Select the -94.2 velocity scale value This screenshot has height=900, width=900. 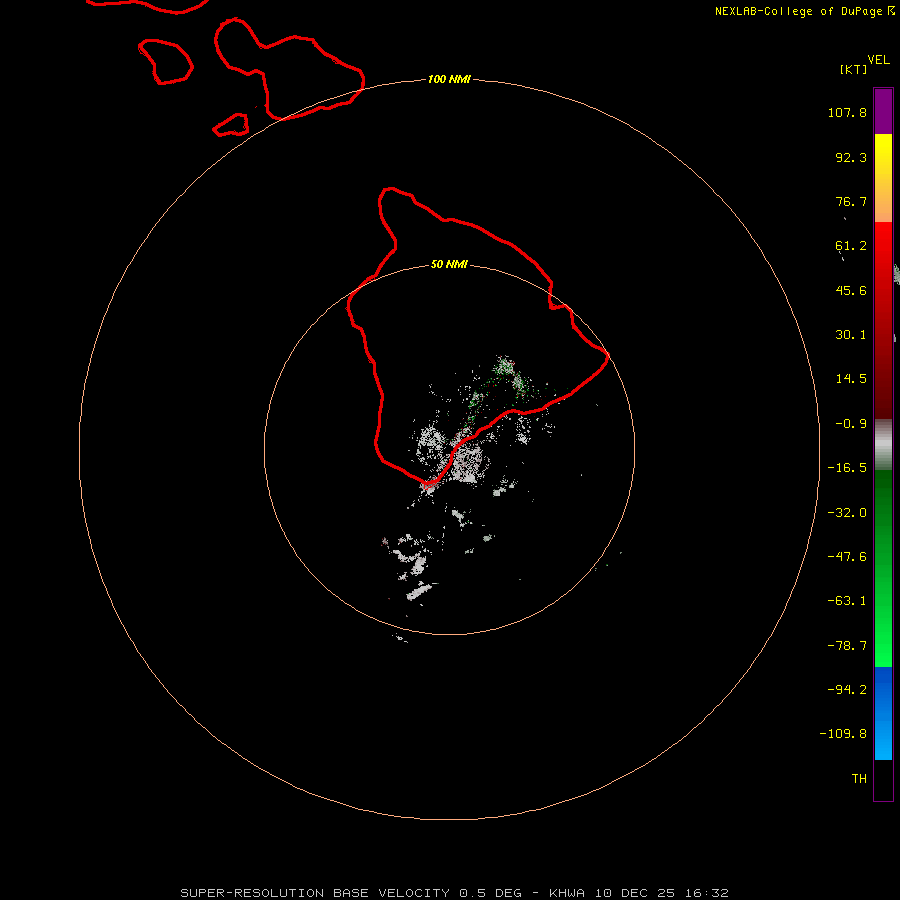[847, 690]
